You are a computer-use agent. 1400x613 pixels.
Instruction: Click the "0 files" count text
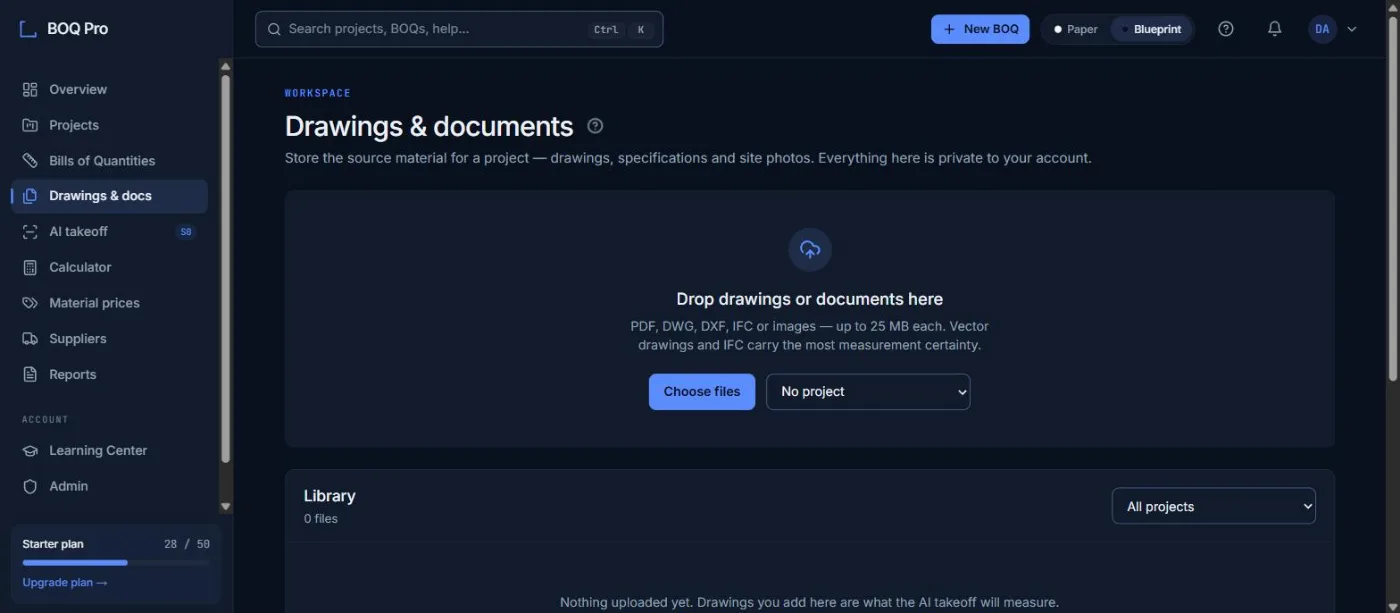click(x=321, y=519)
